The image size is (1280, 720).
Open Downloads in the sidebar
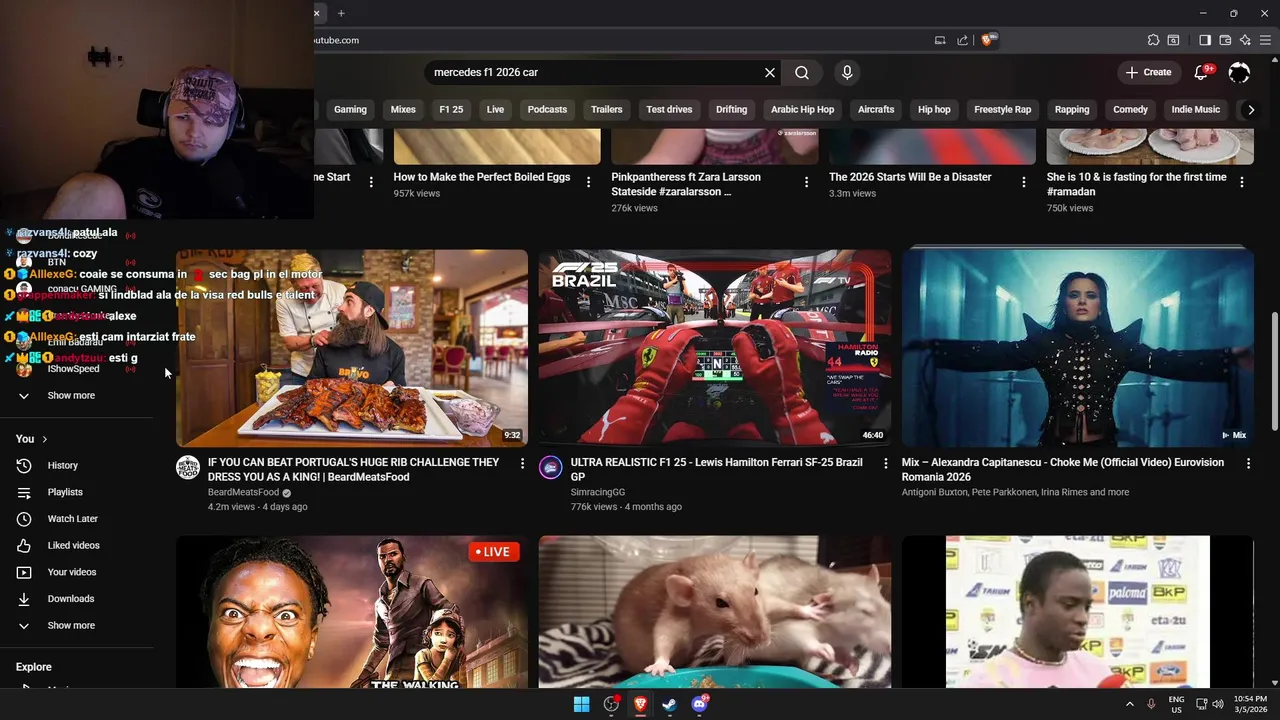click(70, 599)
